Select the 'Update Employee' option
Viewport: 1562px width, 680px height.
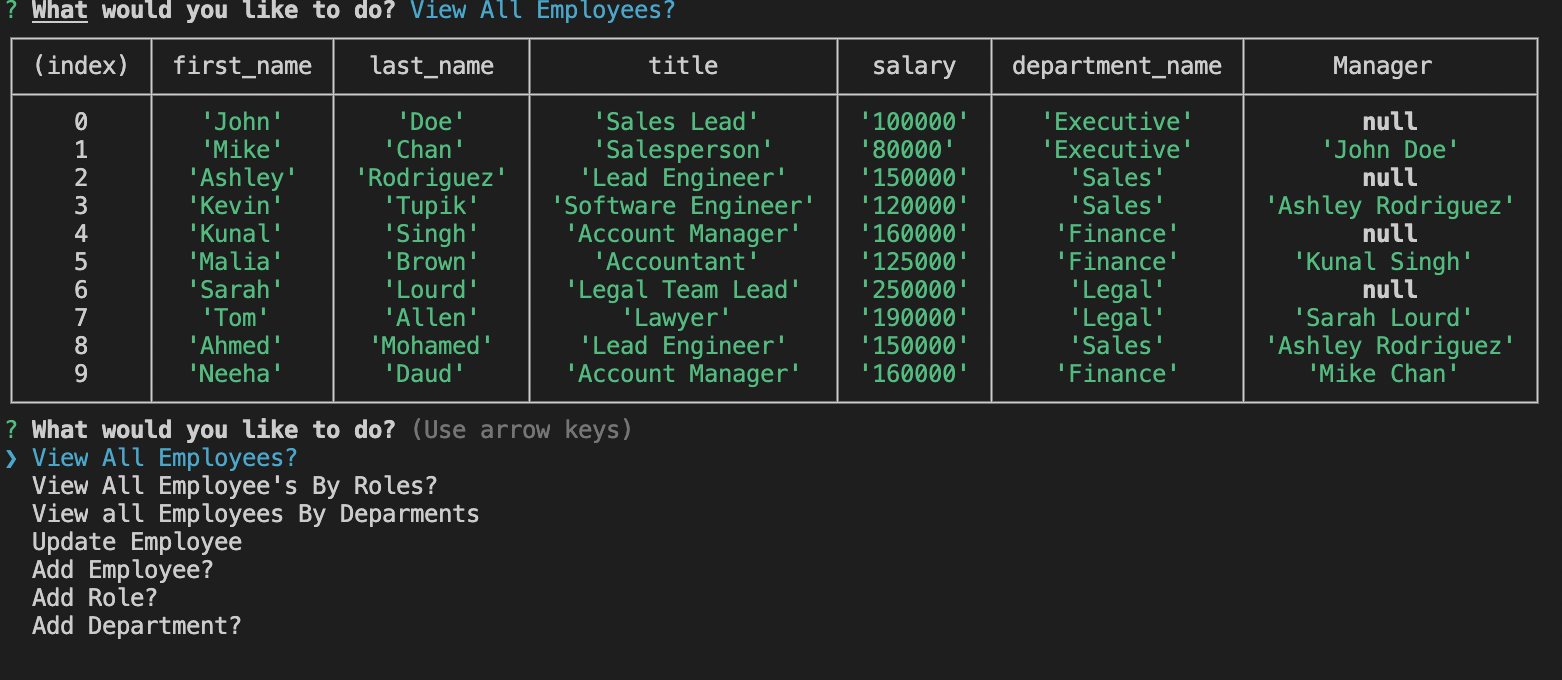pyautogui.click(x=137, y=542)
